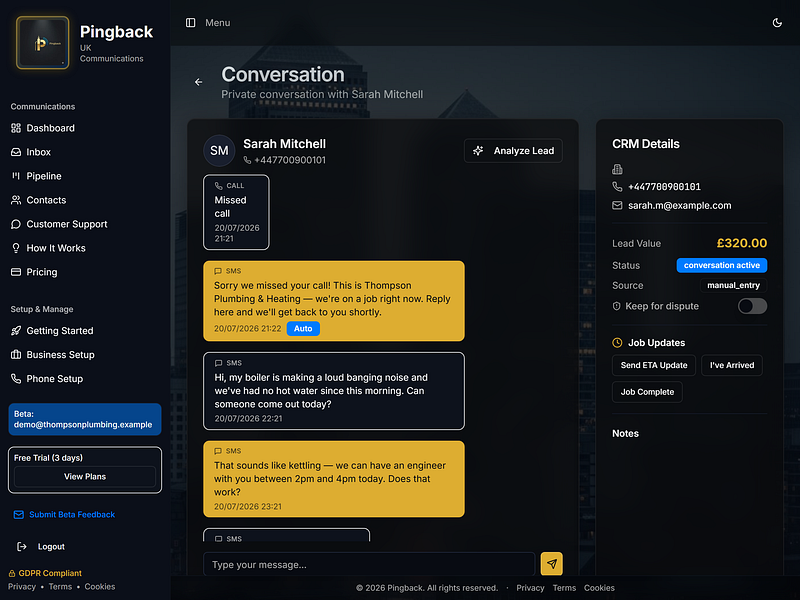Click Send ETA Update button
The image size is (800, 600).
click(654, 365)
